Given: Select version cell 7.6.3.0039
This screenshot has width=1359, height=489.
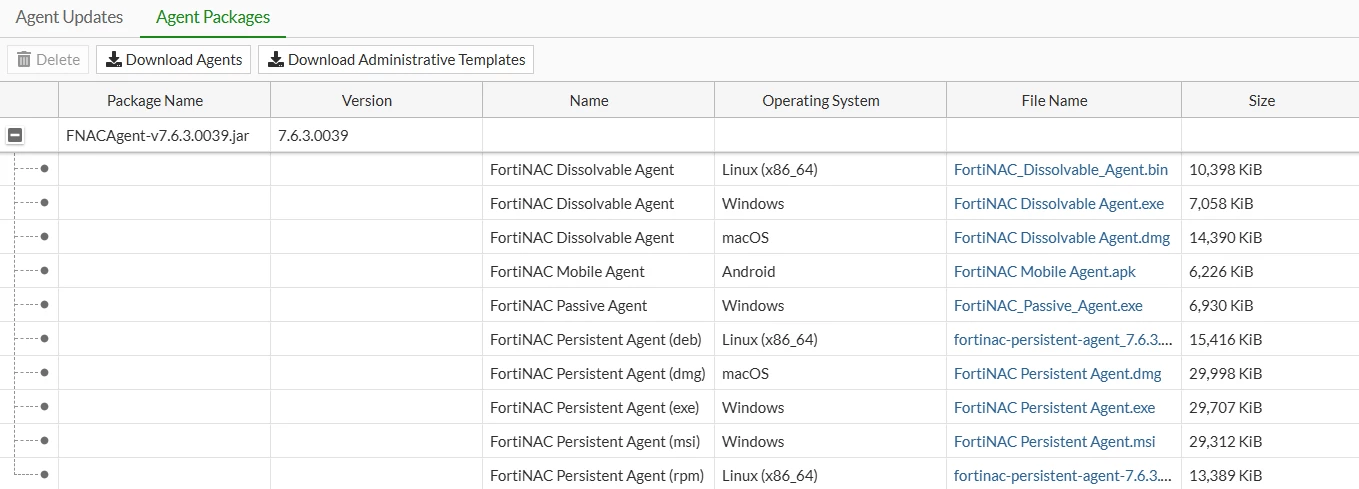Looking at the screenshot, I should click(313, 135).
